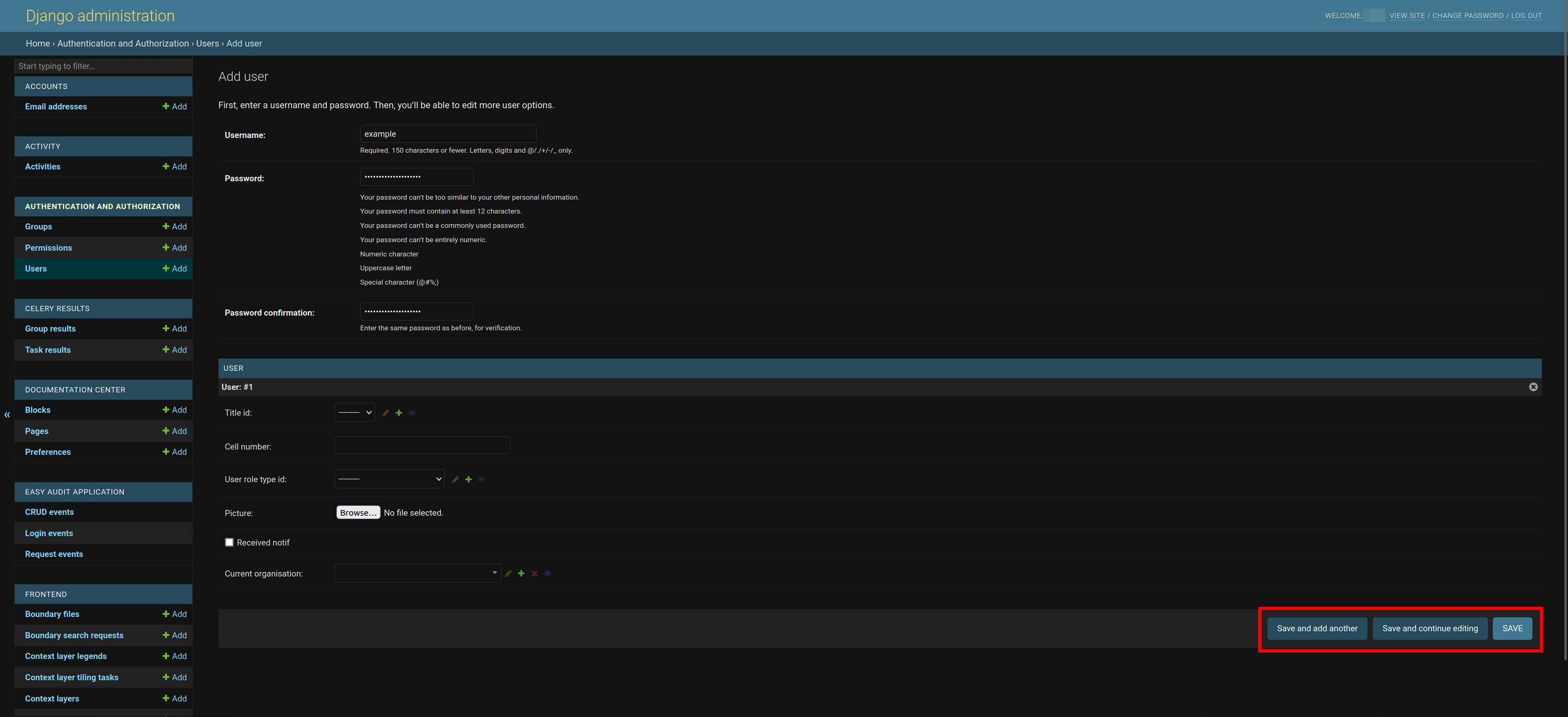Click Add next to Context layer legends
The height and width of the screenshot is (717, 1568).
coord(175,656)
